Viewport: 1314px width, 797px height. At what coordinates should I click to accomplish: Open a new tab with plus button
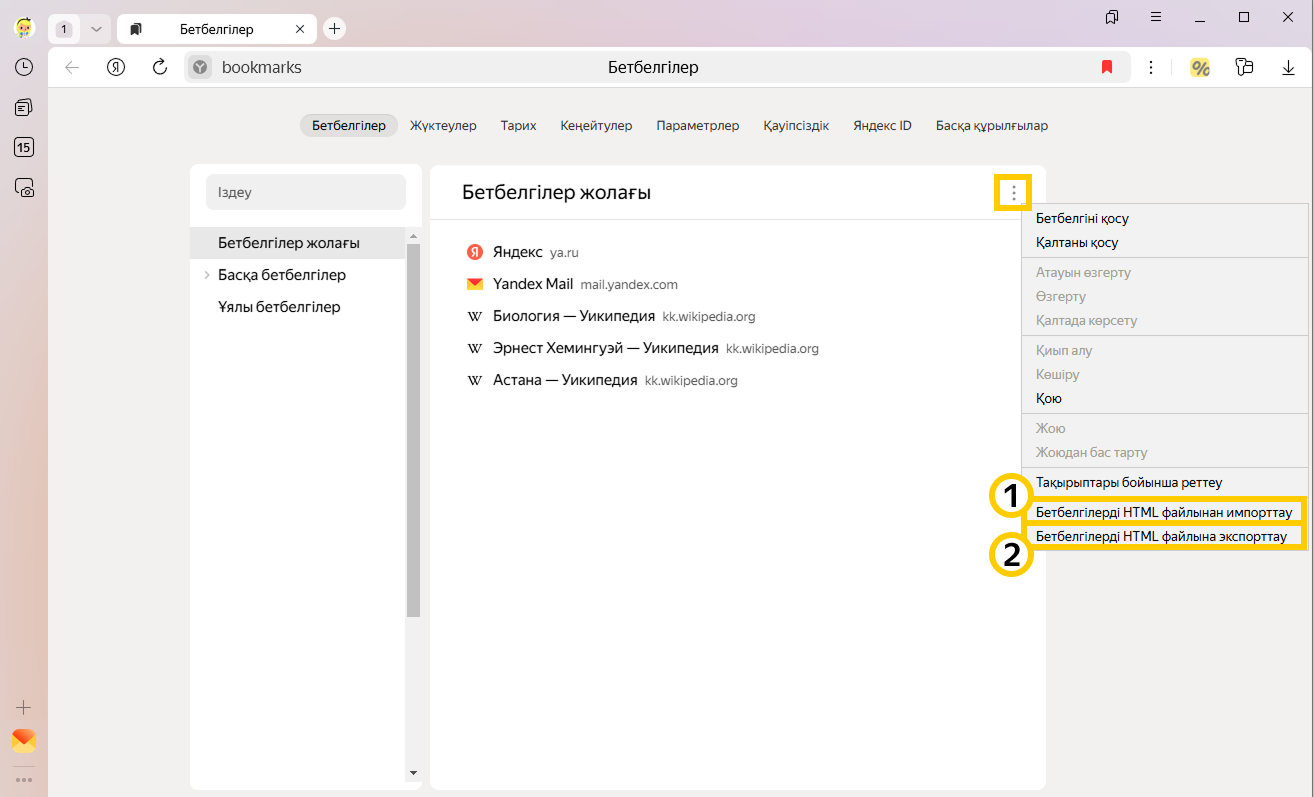point(335,29)
